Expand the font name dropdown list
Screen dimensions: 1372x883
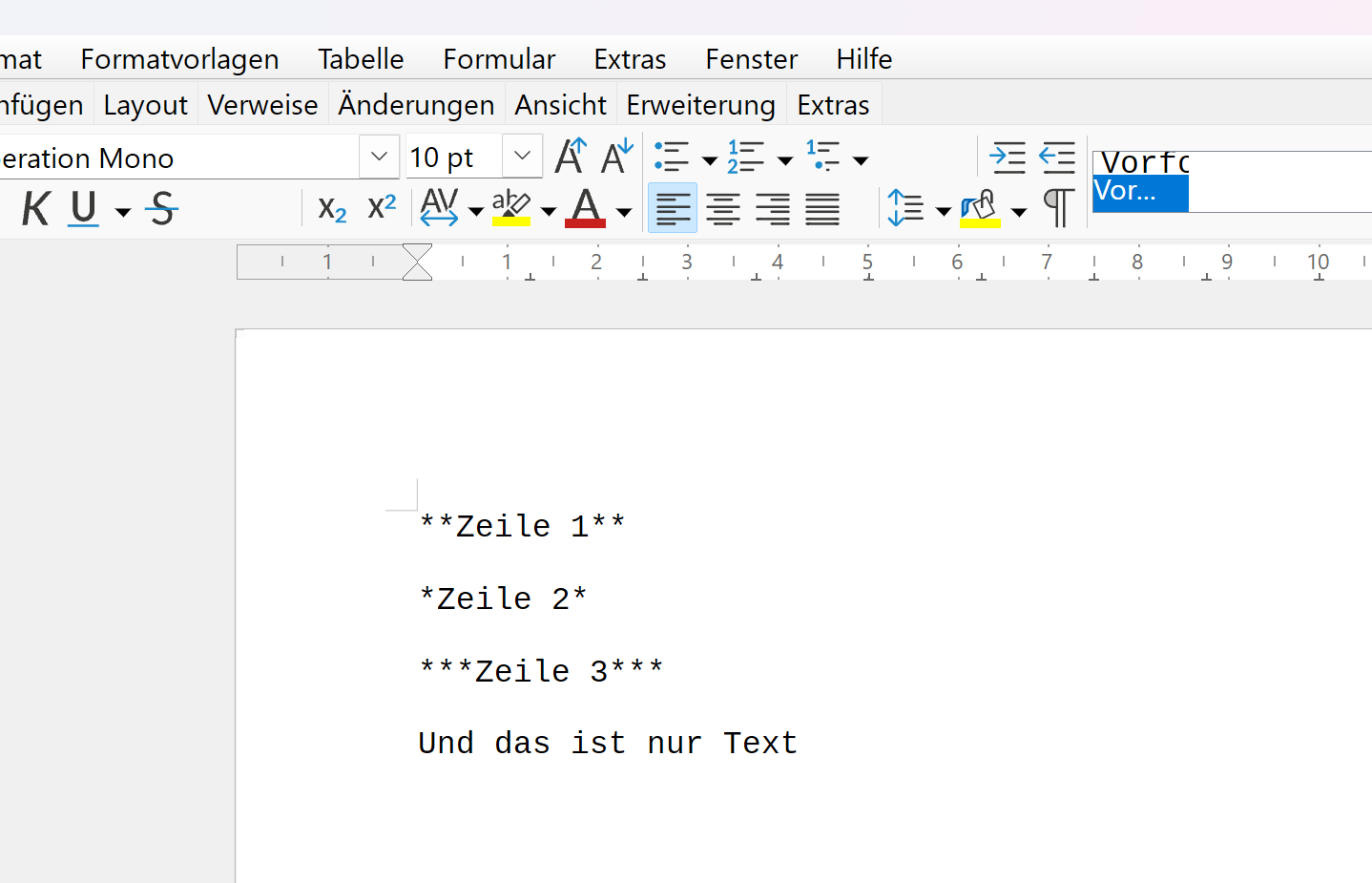click(x=379, y=157)
